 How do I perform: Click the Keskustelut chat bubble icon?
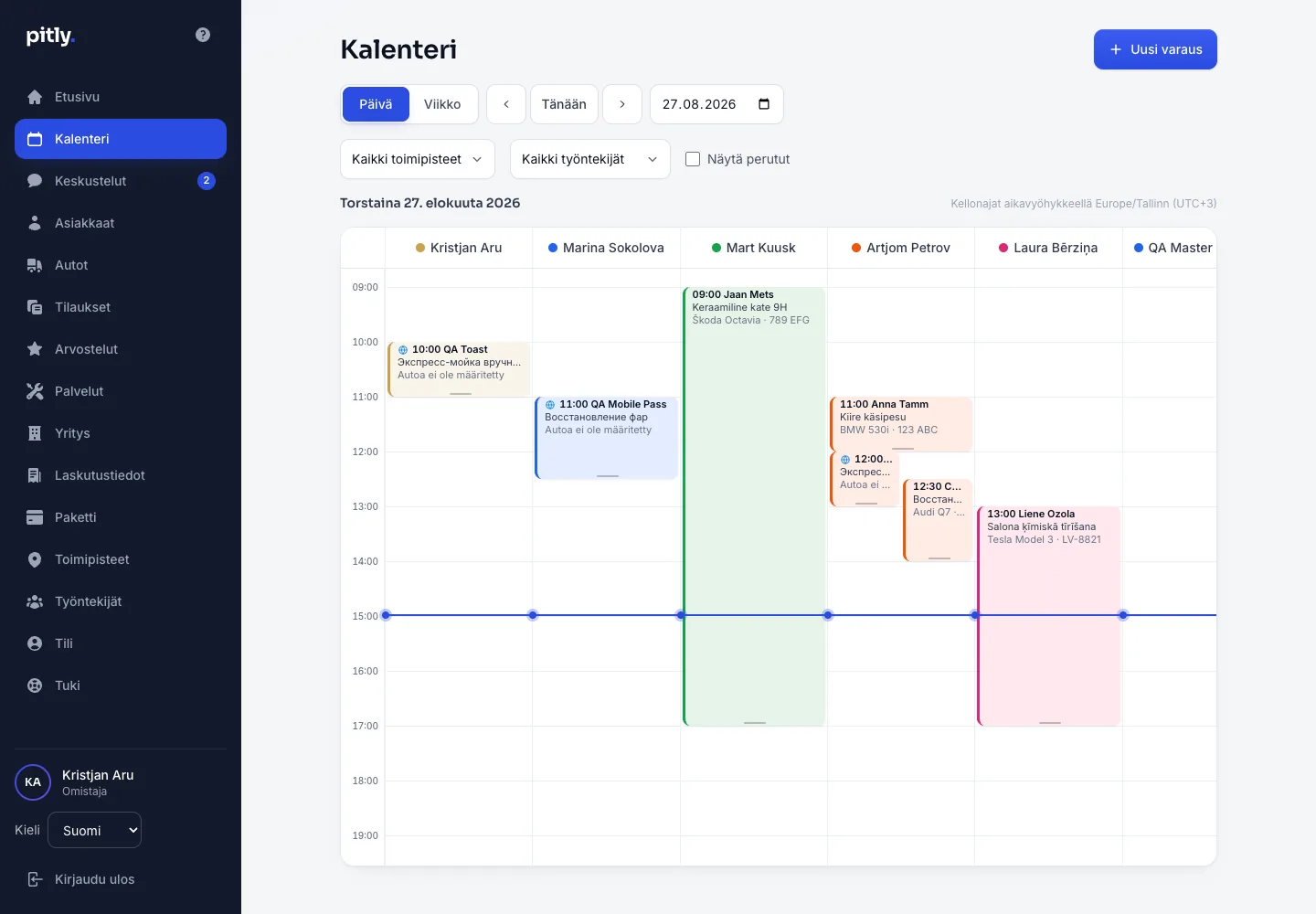tap(35, 181)
